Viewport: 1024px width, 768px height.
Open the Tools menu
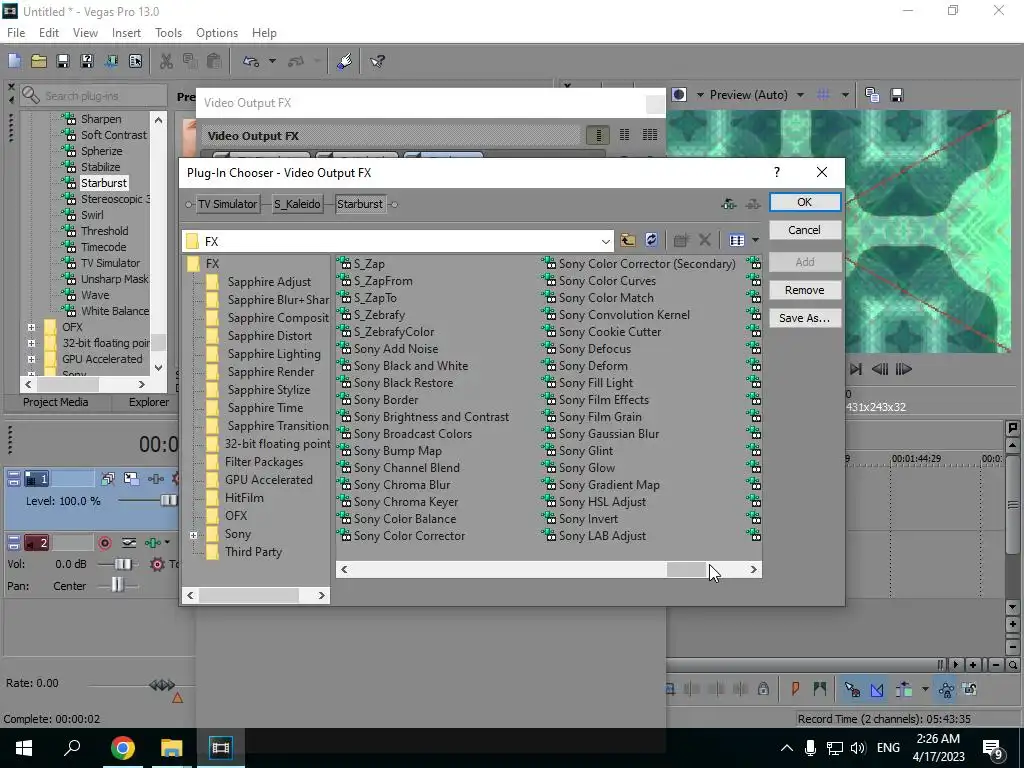click(168, 33)
